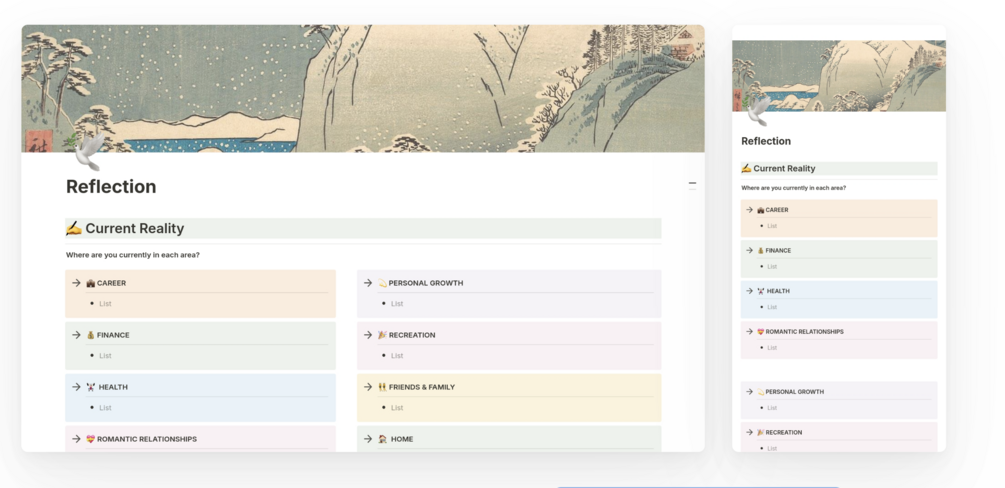Expand the HEALTH arrow in desktop preview
This screenshot has height=488, width=1005.
(76, 387)
